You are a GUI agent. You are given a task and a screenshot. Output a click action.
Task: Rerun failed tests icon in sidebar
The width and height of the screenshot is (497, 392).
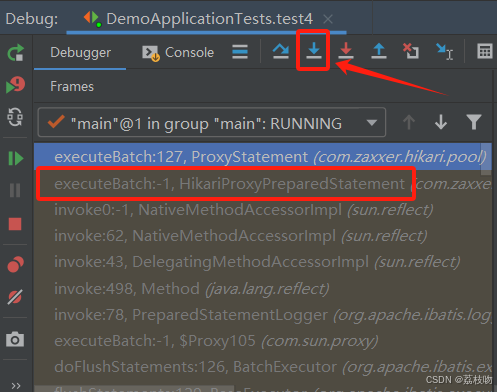15,85
